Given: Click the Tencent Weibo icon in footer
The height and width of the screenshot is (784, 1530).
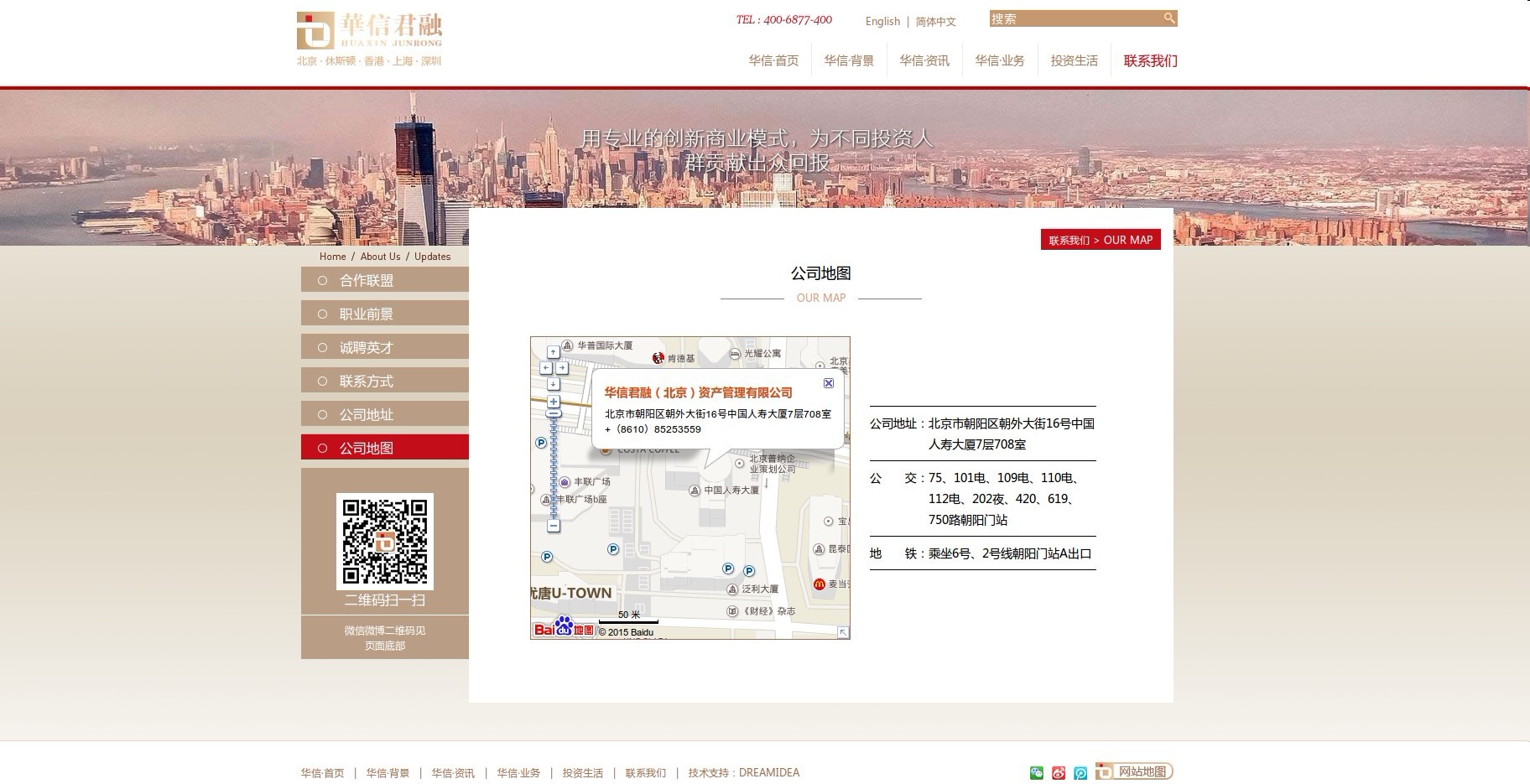Looking at the screenshot, I should [1080, 773].
